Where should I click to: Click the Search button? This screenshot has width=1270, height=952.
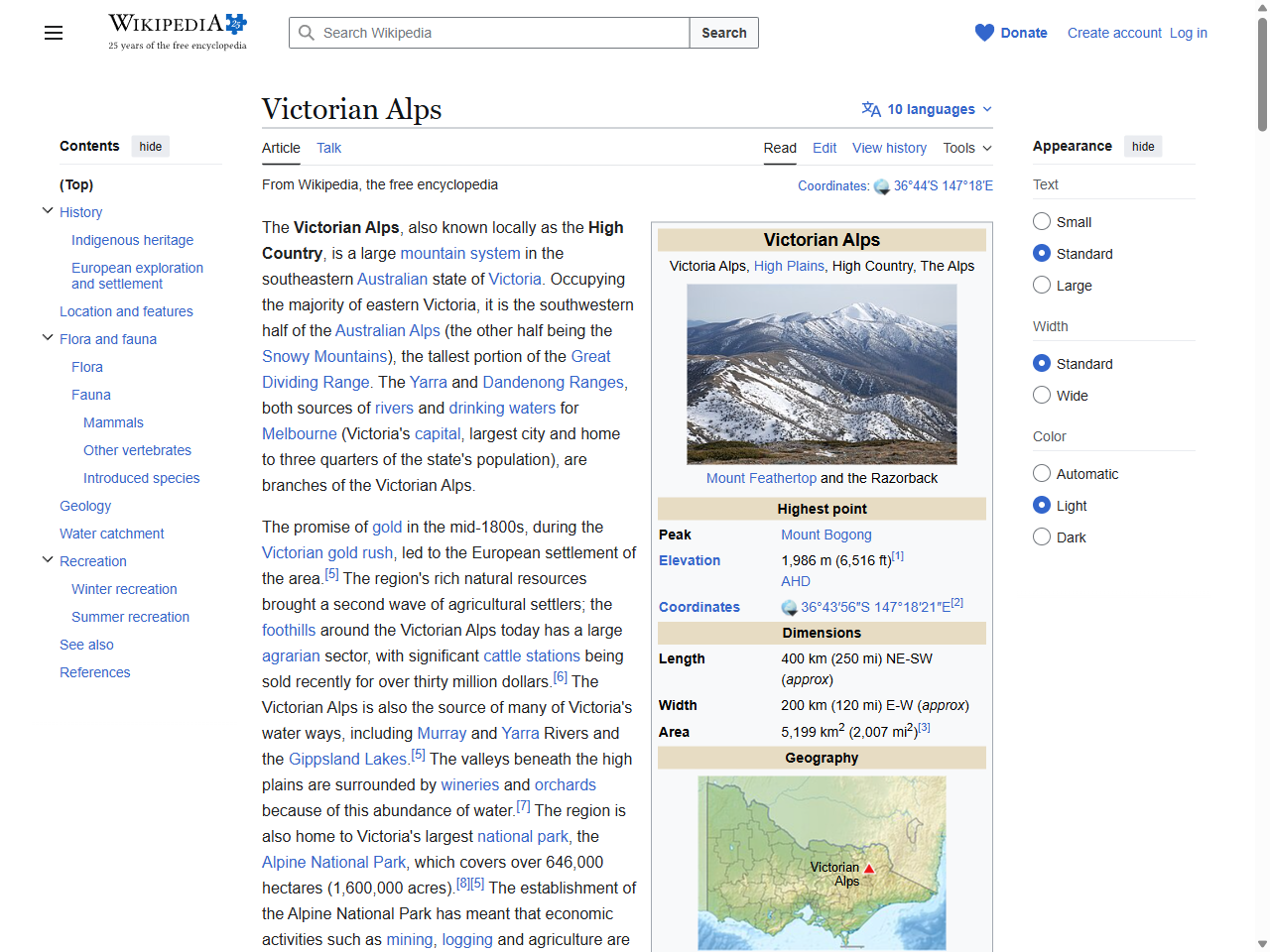point(724,33)
